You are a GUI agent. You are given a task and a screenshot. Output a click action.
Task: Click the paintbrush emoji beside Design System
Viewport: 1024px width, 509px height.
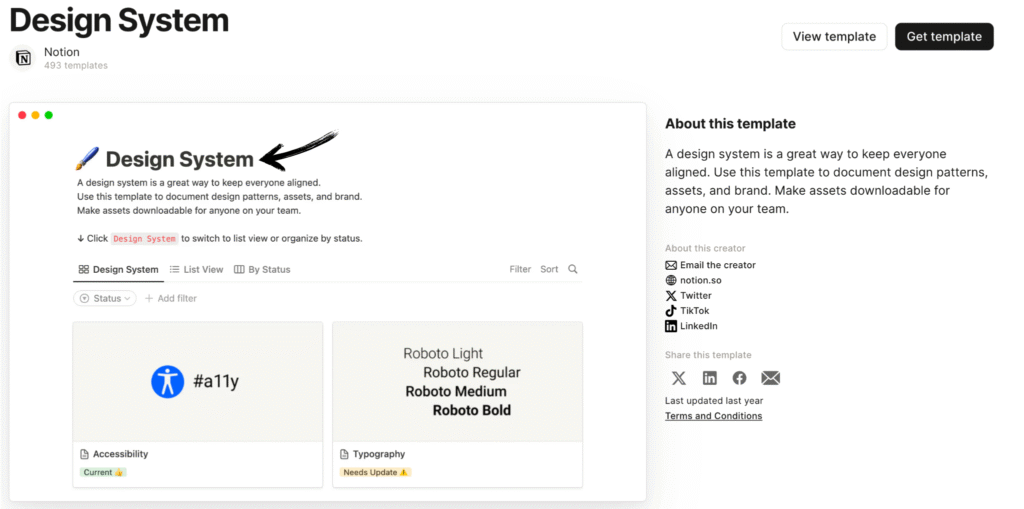(87, 159)
